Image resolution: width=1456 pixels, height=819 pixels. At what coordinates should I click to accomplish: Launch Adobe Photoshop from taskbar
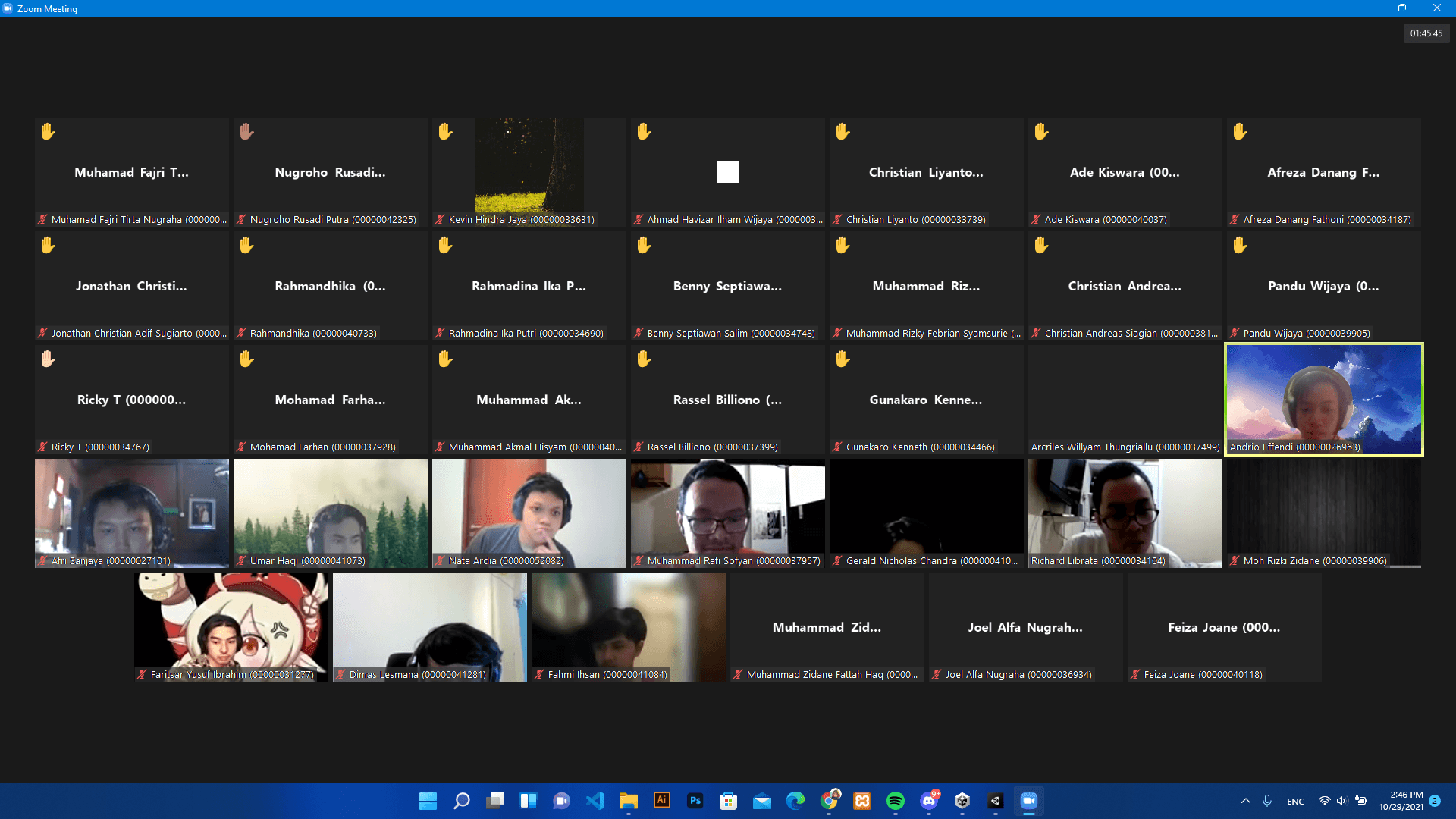[x=695, y=801]
